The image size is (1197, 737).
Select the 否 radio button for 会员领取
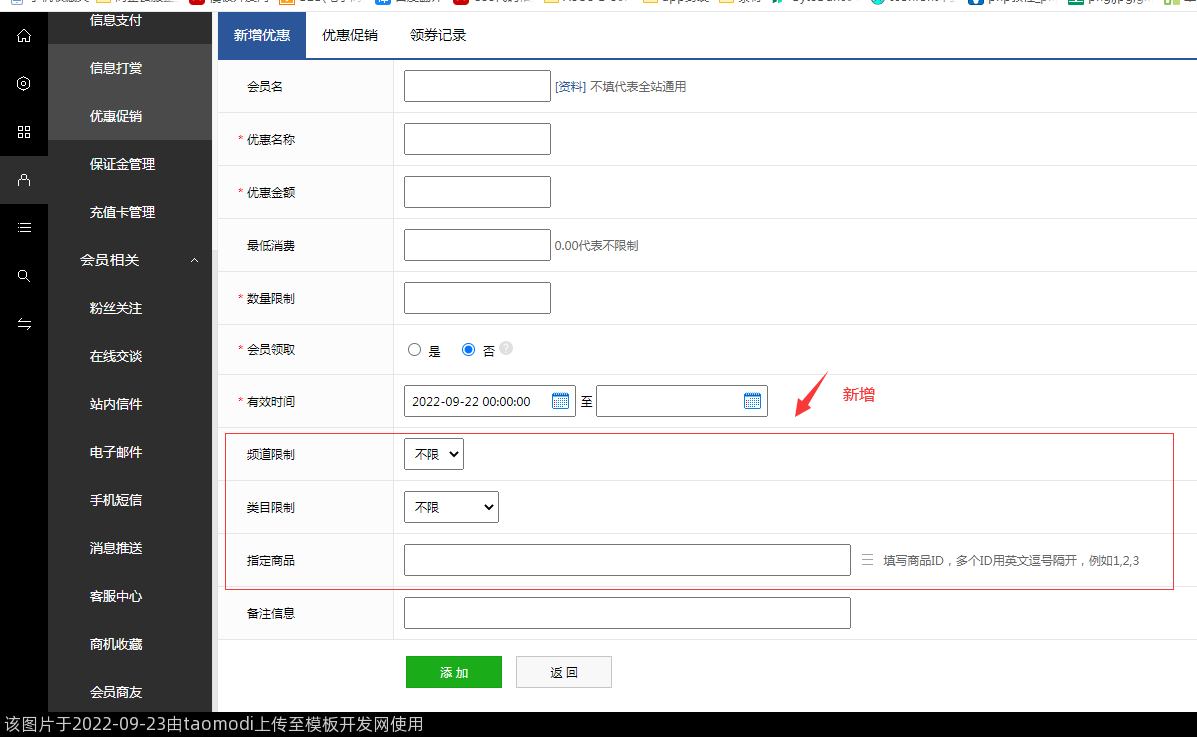click(x=468, y=350)
